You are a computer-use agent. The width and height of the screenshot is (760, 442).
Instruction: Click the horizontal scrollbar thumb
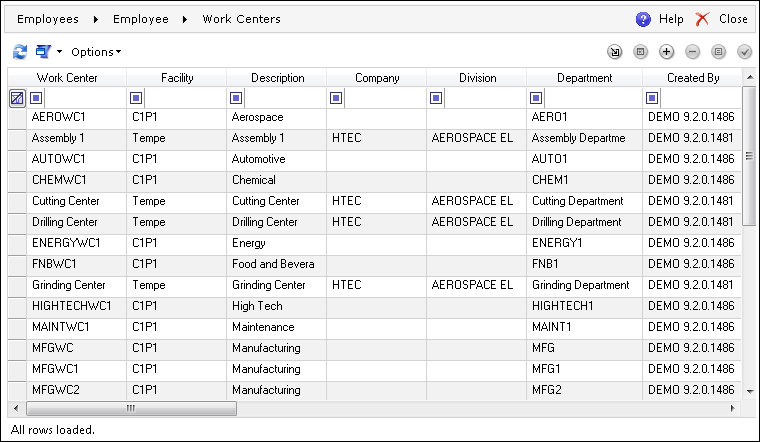(x=131, y=408)
